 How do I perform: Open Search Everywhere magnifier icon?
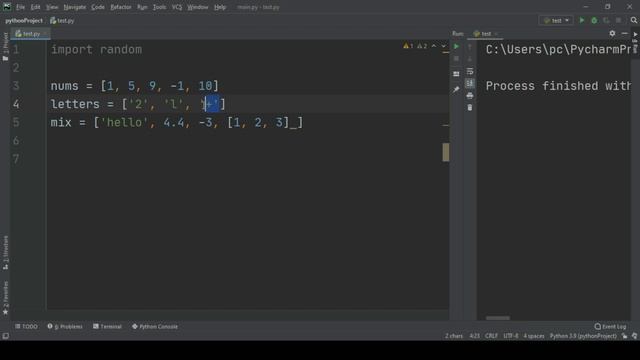click(x=633, y=20)
